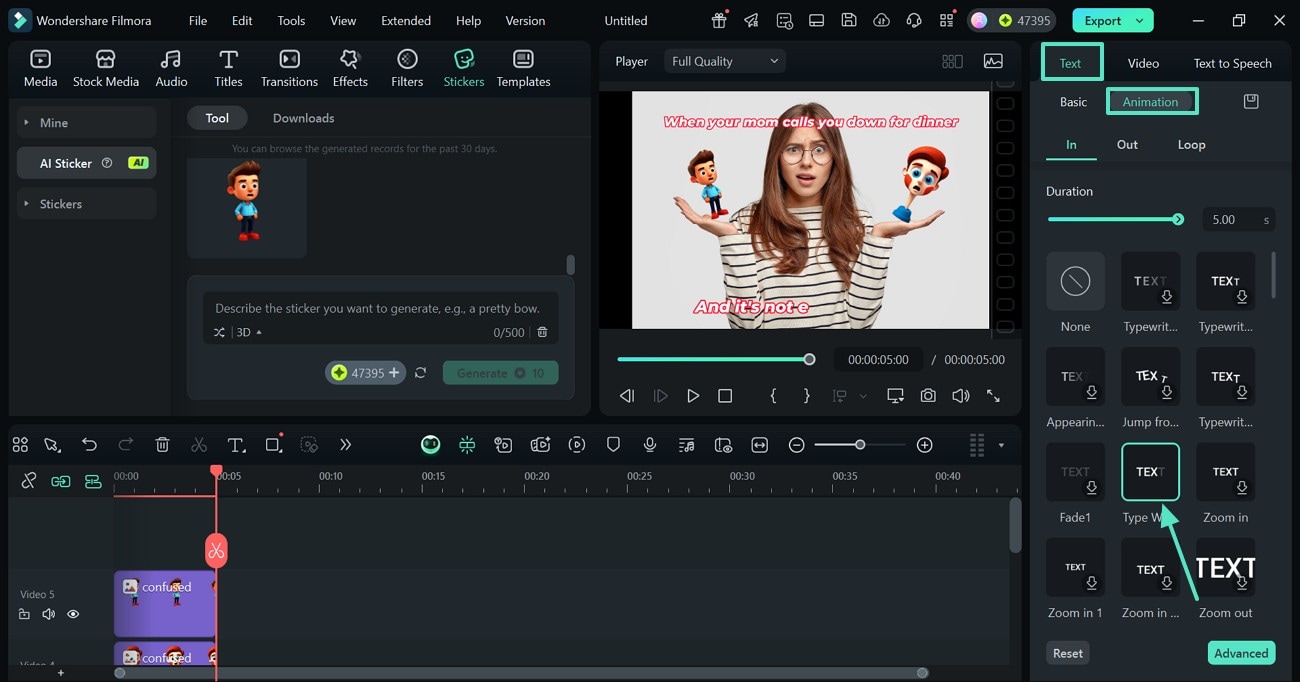
Task: Open the Extended menu
Action: pos(406,20)
